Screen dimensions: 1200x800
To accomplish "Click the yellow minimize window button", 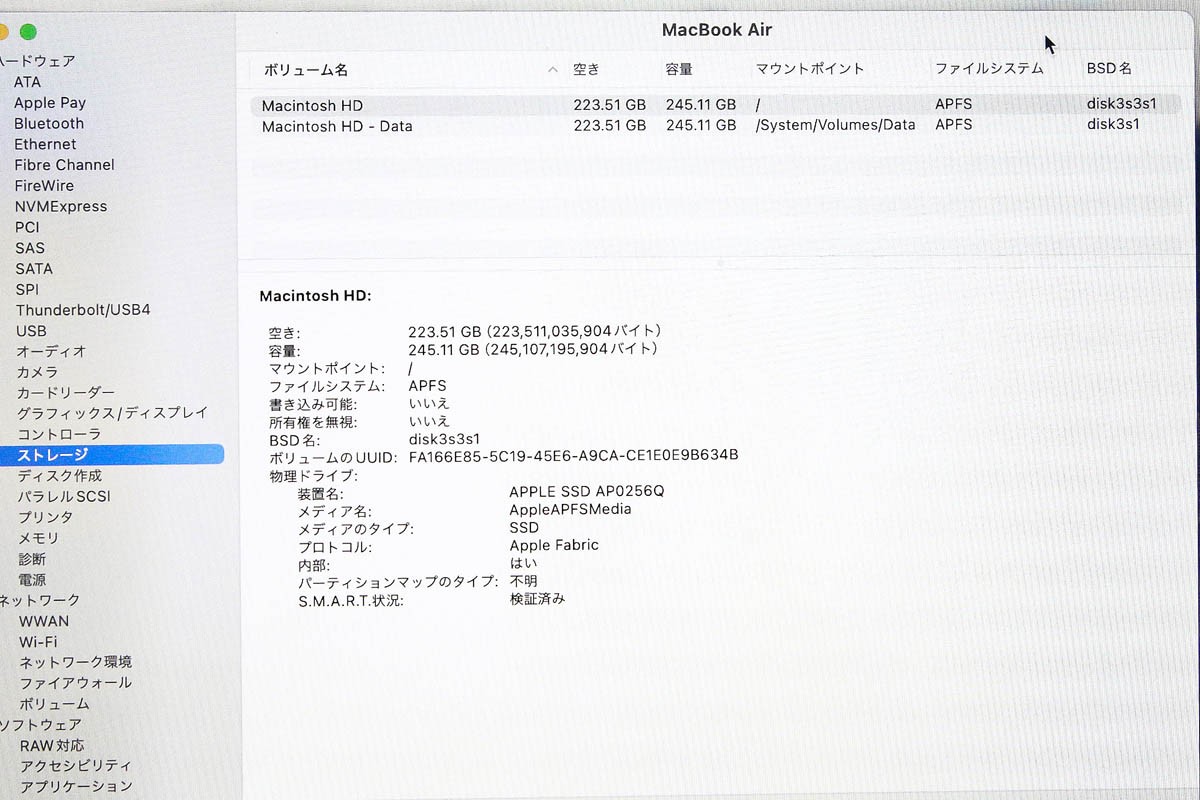I will tap(4, 32).
